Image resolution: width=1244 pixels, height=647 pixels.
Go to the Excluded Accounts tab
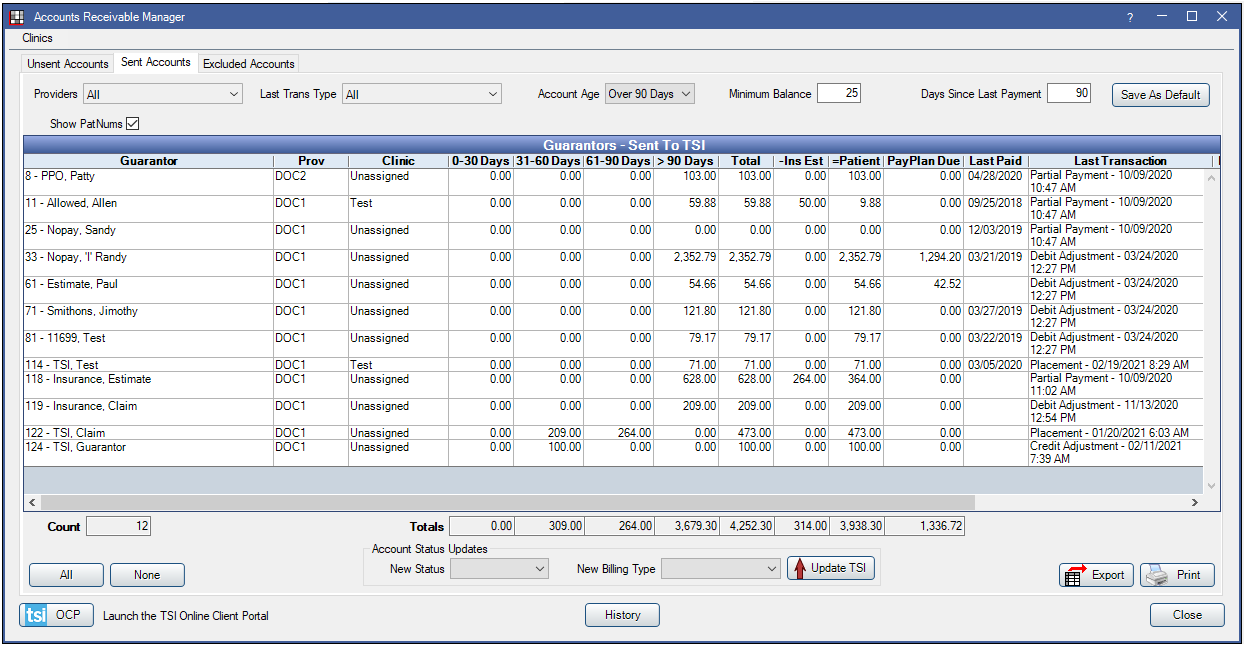[249, 64]
